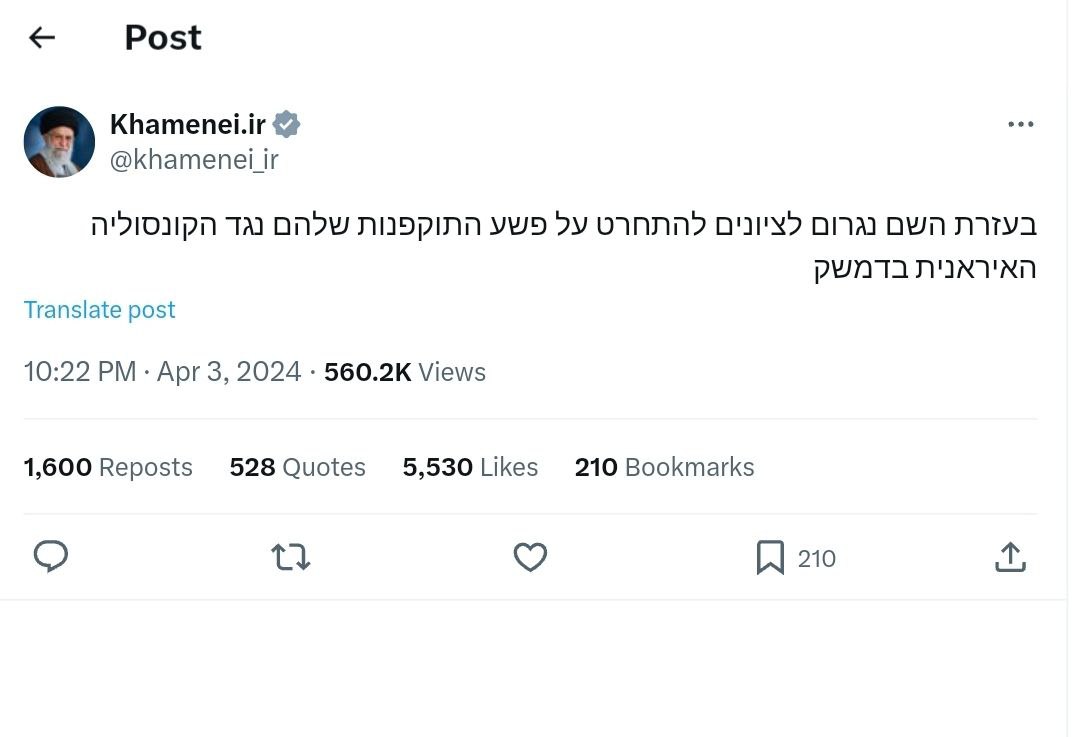Click the back arrow icon
The width and height of the screenshot is (1080, 737).
point(42,38)
